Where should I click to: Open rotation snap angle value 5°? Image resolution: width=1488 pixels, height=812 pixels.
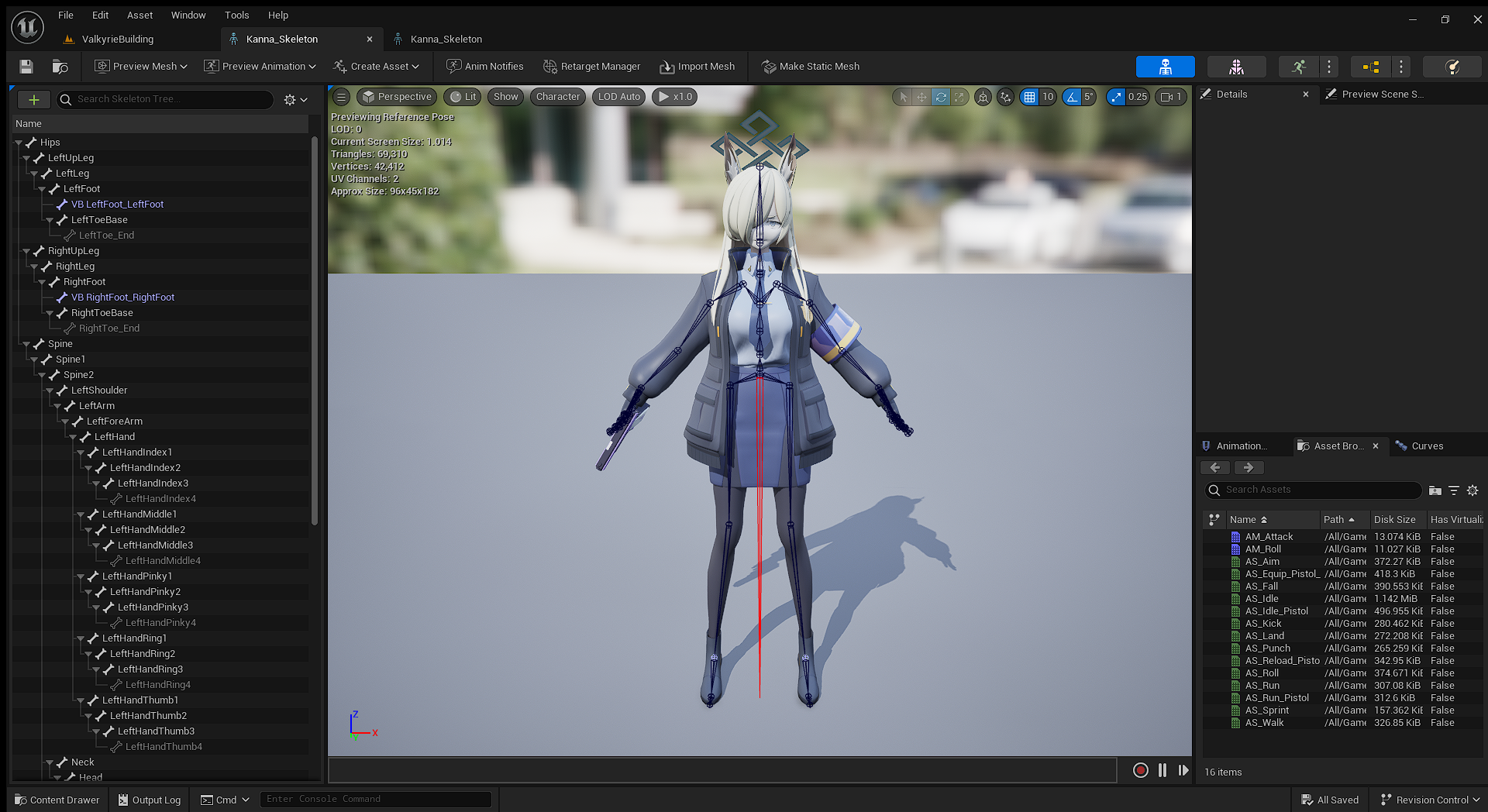coord(1088,97)
